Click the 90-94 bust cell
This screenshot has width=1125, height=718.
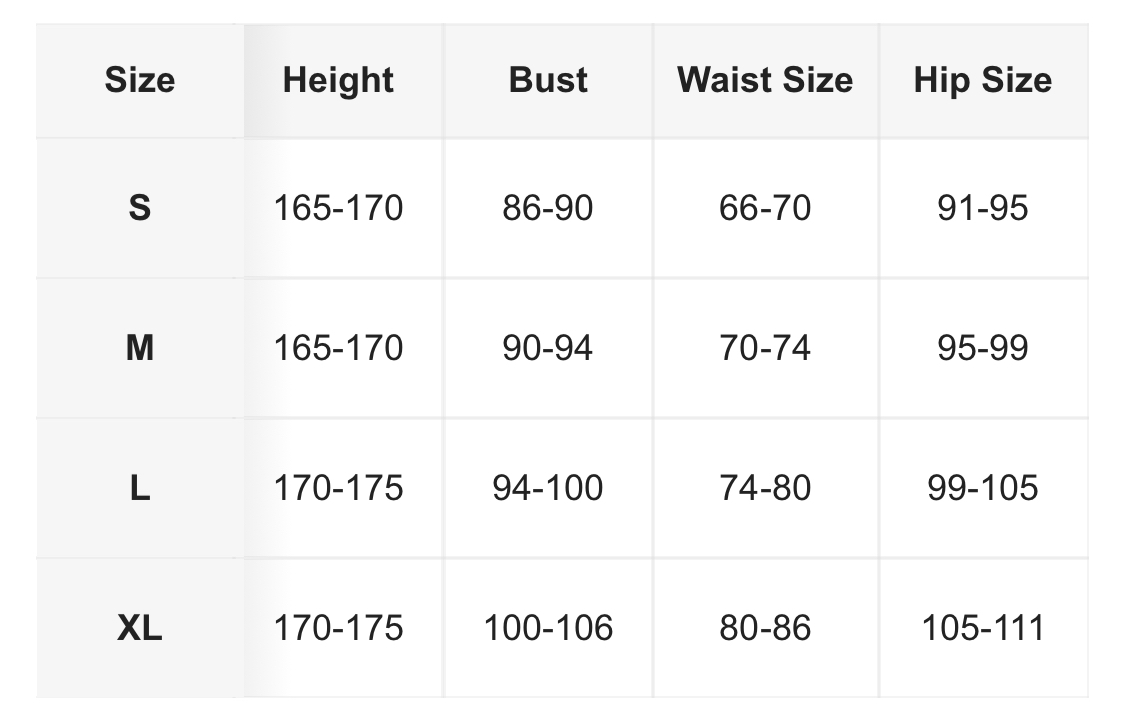[548, 348]
